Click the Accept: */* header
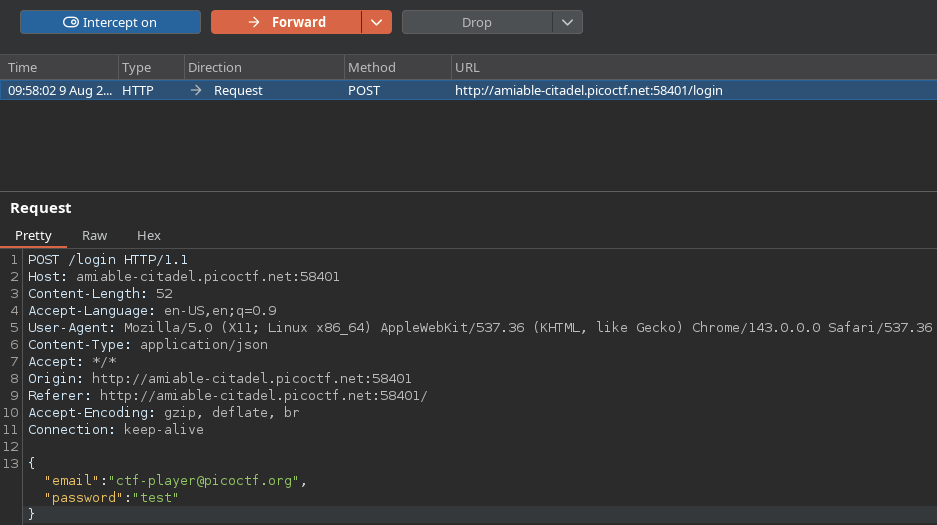 coord(72,362)
